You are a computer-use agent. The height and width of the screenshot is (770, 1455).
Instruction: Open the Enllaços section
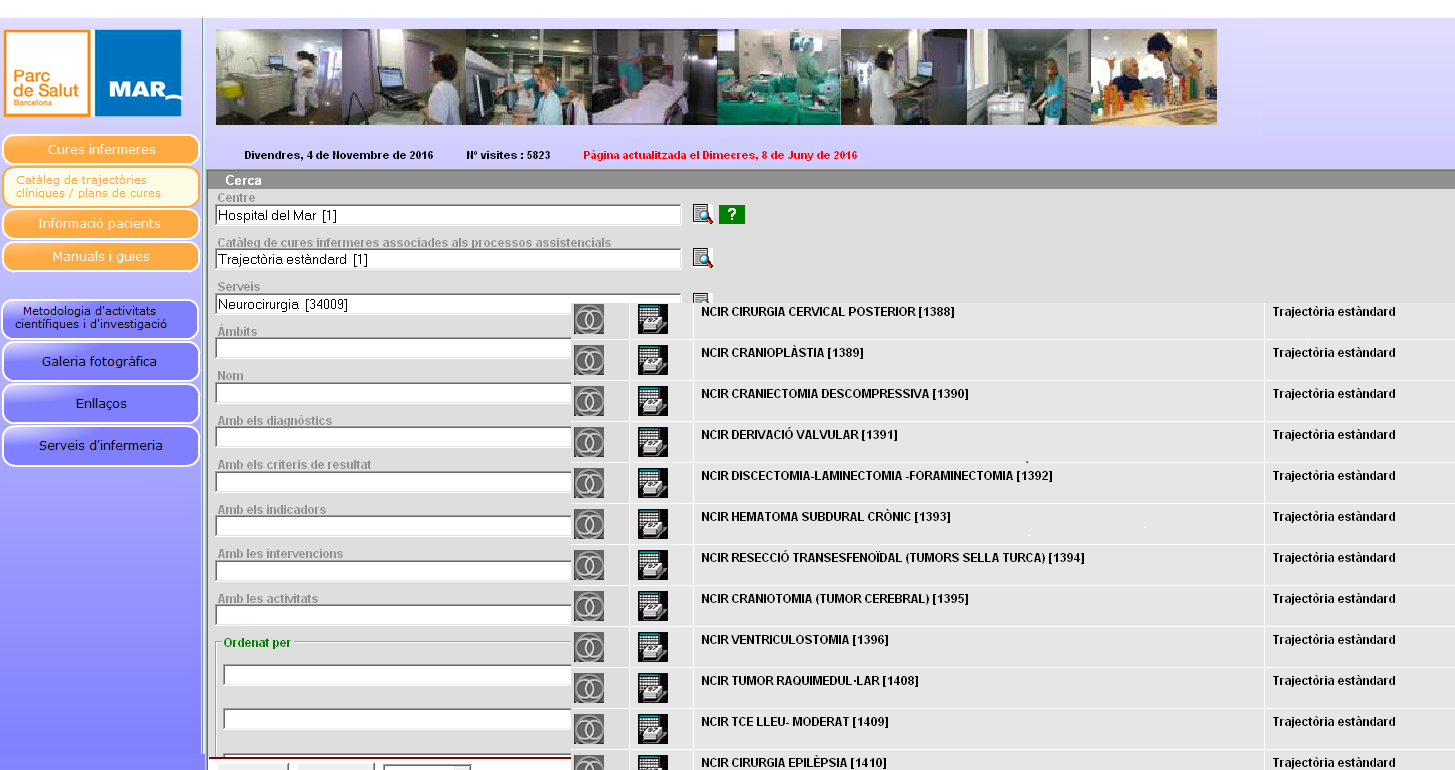click(101, 404)
